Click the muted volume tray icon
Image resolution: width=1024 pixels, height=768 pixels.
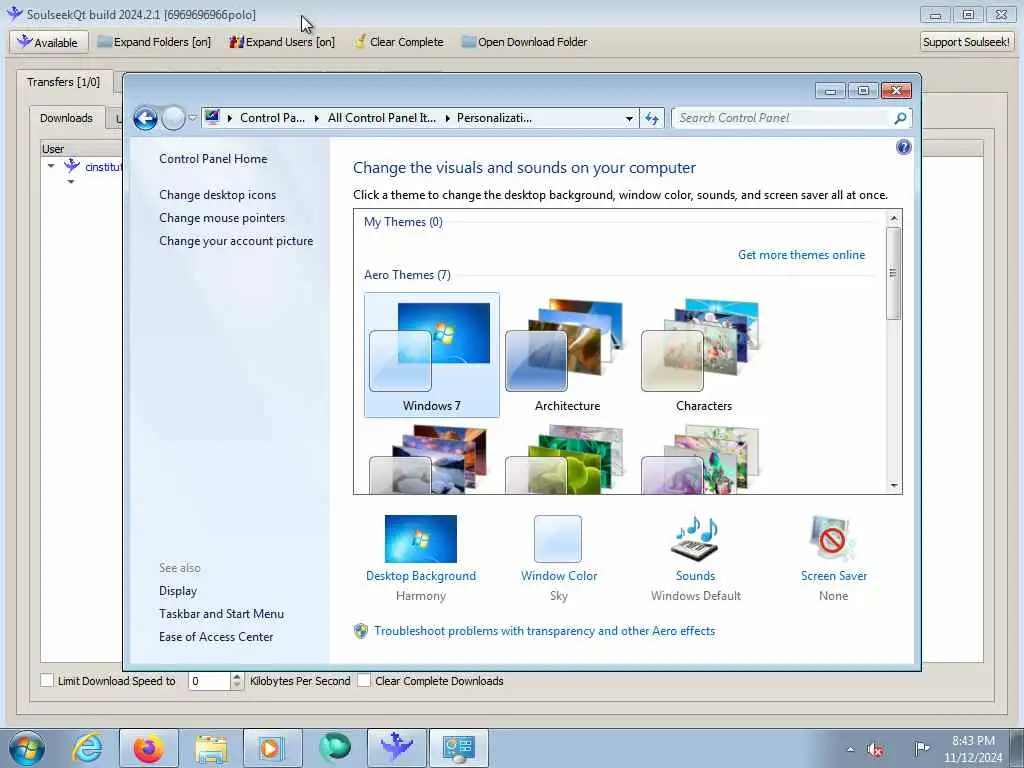pos(876,750)
